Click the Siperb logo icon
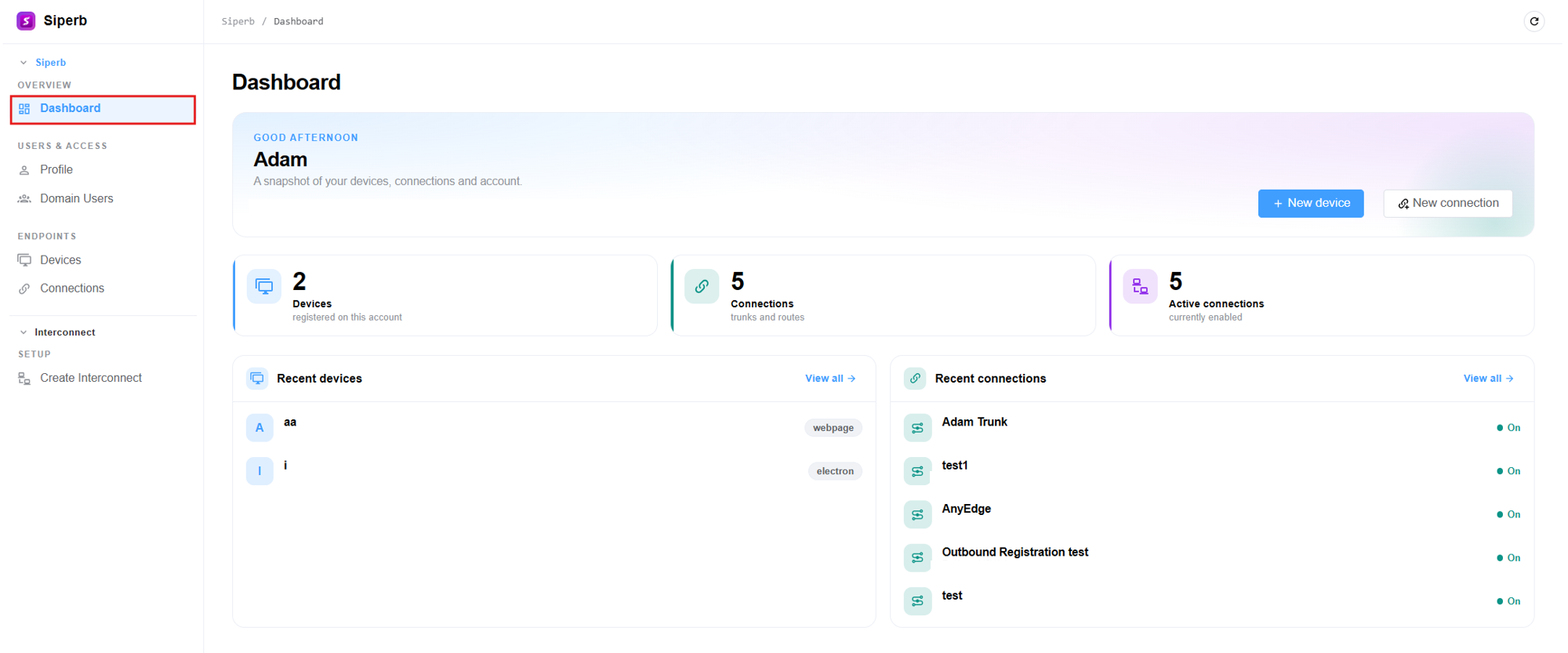The width and height of the screenshot is (1568, 653). (x=26, y=20)
